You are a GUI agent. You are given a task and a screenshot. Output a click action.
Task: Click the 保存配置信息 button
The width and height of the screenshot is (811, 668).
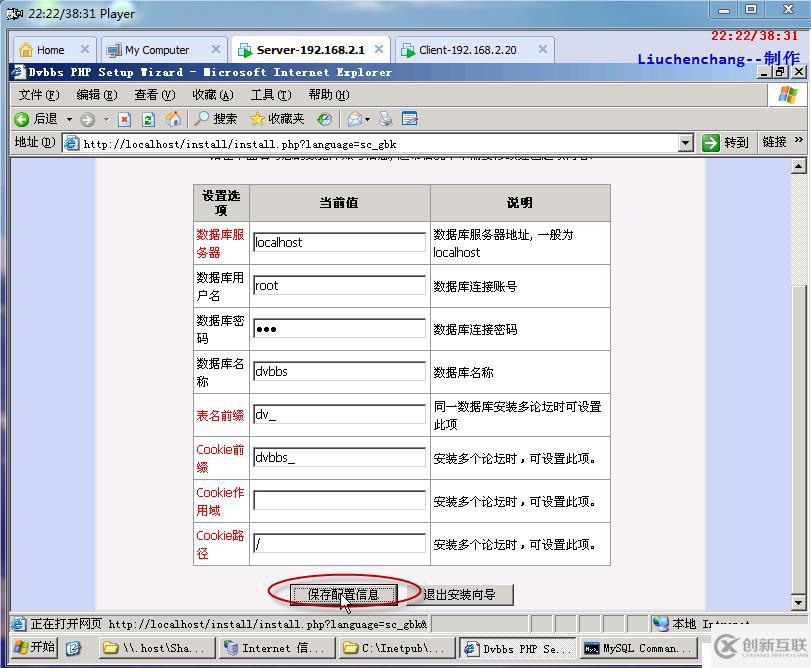tap(343, 595)
